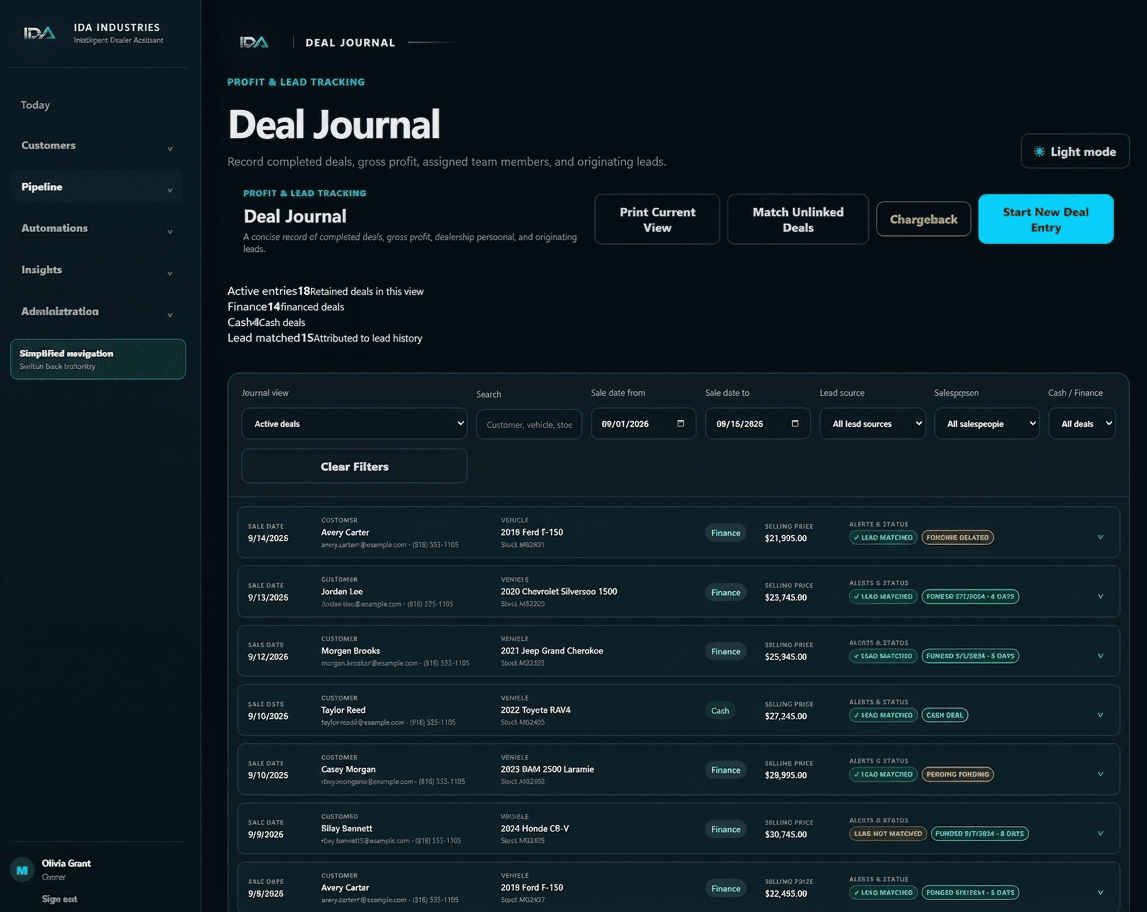Open the Chargeback button

pyautogui.click(x=923, y=219)
